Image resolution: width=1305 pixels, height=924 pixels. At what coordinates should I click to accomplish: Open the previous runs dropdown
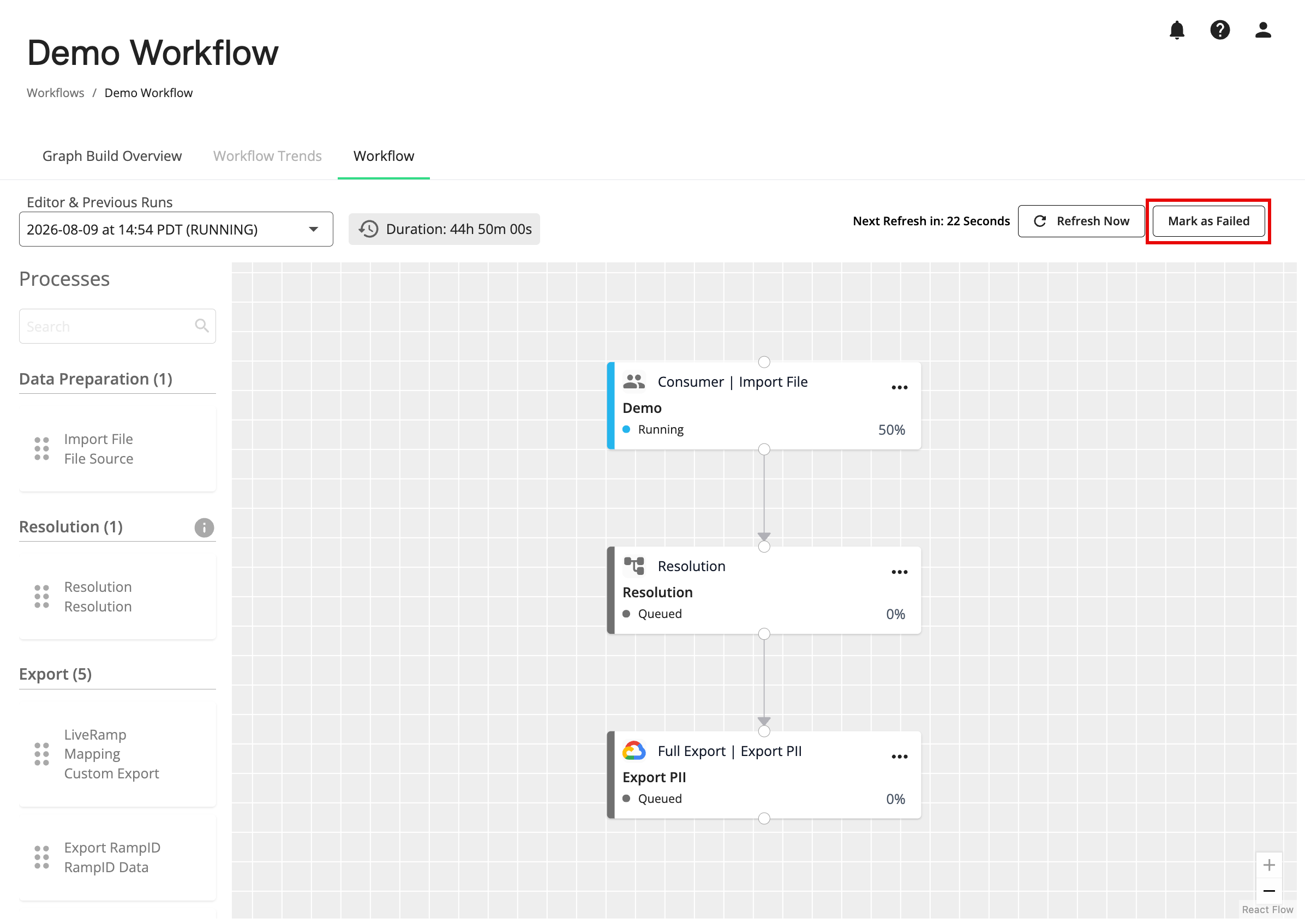(176, 229)
